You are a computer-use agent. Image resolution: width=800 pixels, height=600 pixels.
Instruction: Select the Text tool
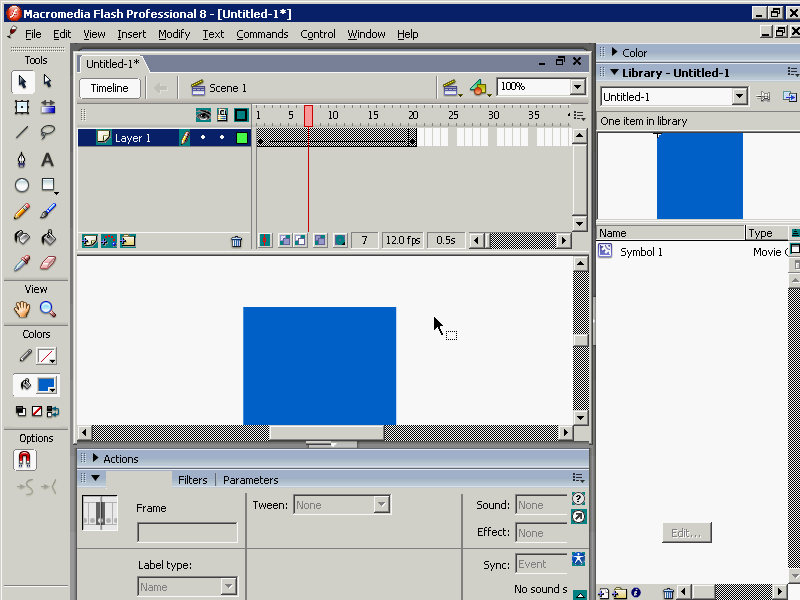[47, 160]
